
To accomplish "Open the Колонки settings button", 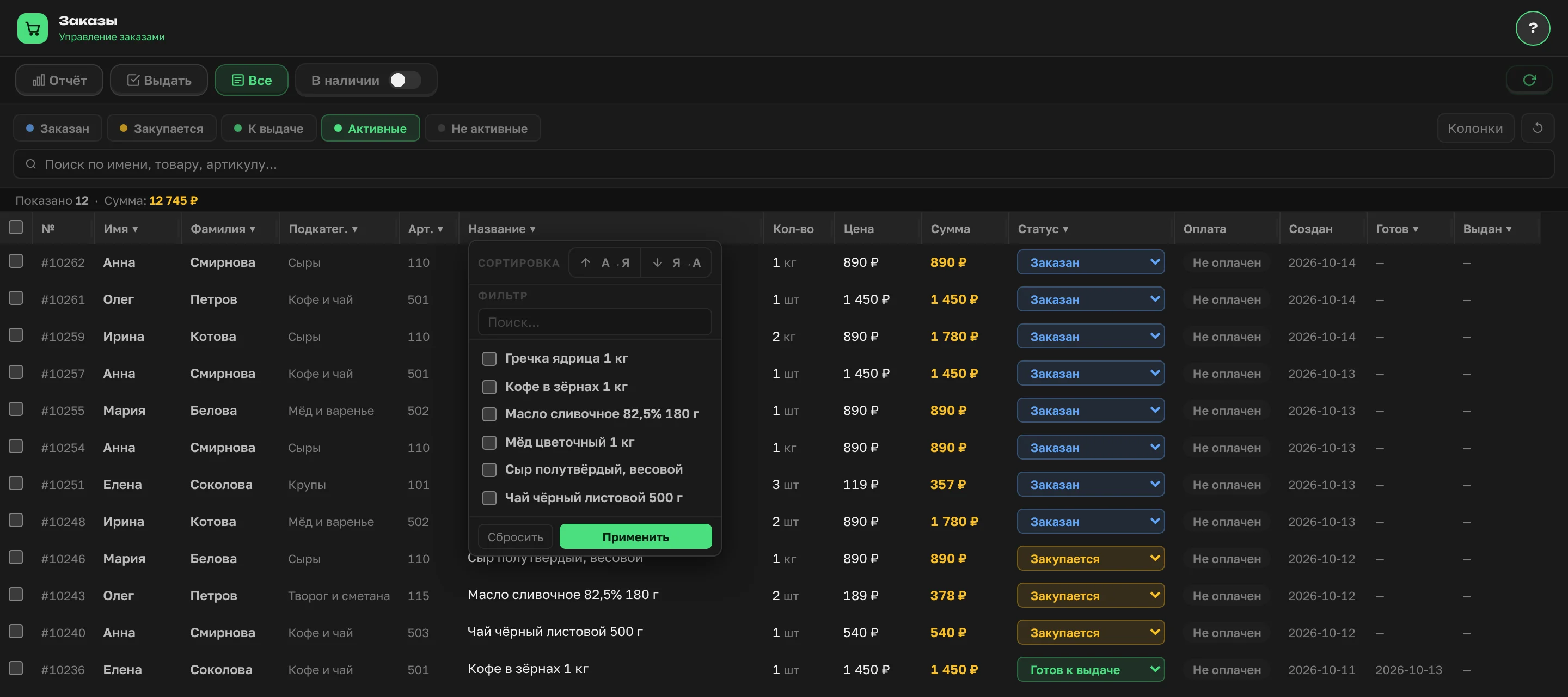I will click(1475, 128).
